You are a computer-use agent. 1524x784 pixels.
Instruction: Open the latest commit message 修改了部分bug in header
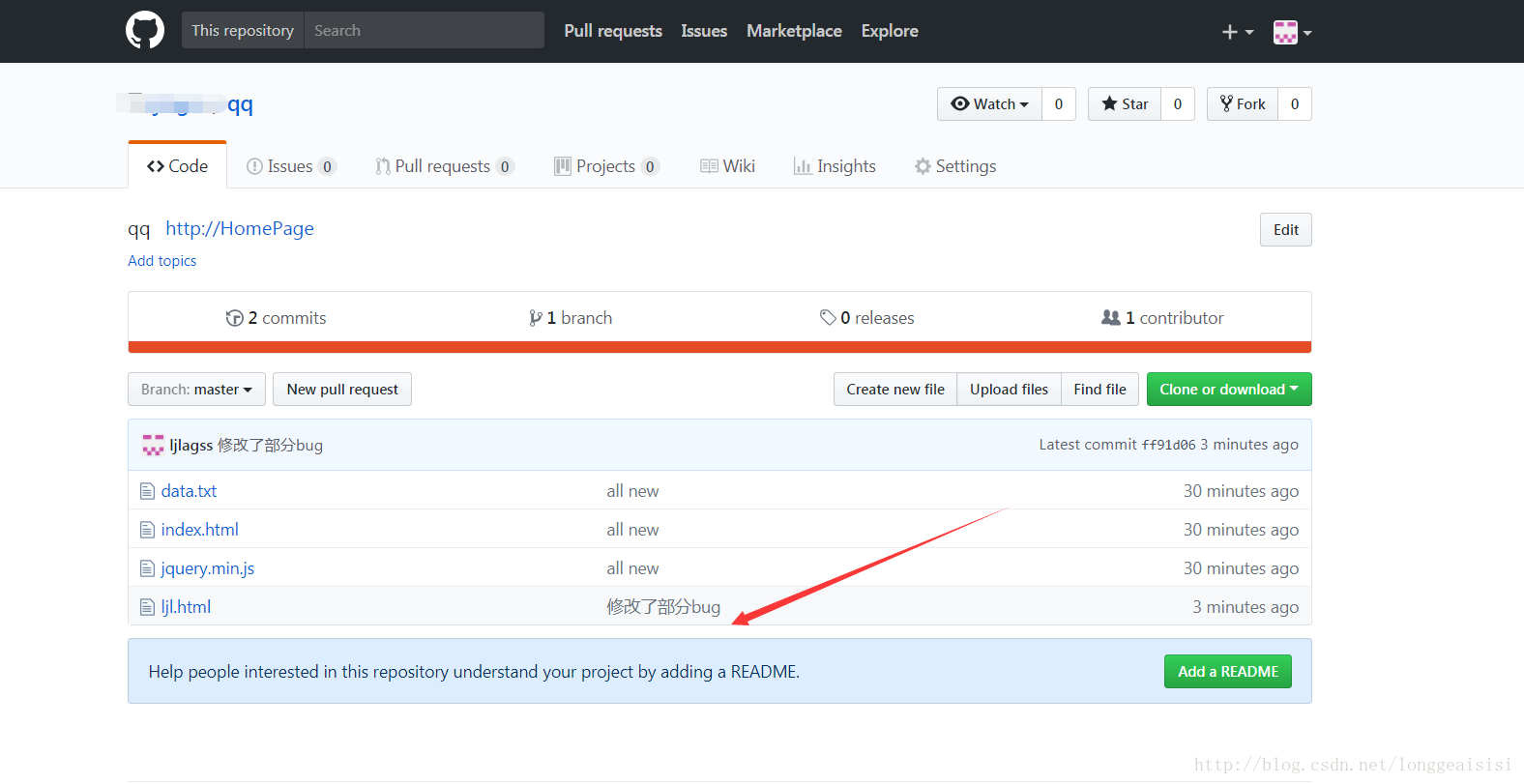[x=271, y=446]
